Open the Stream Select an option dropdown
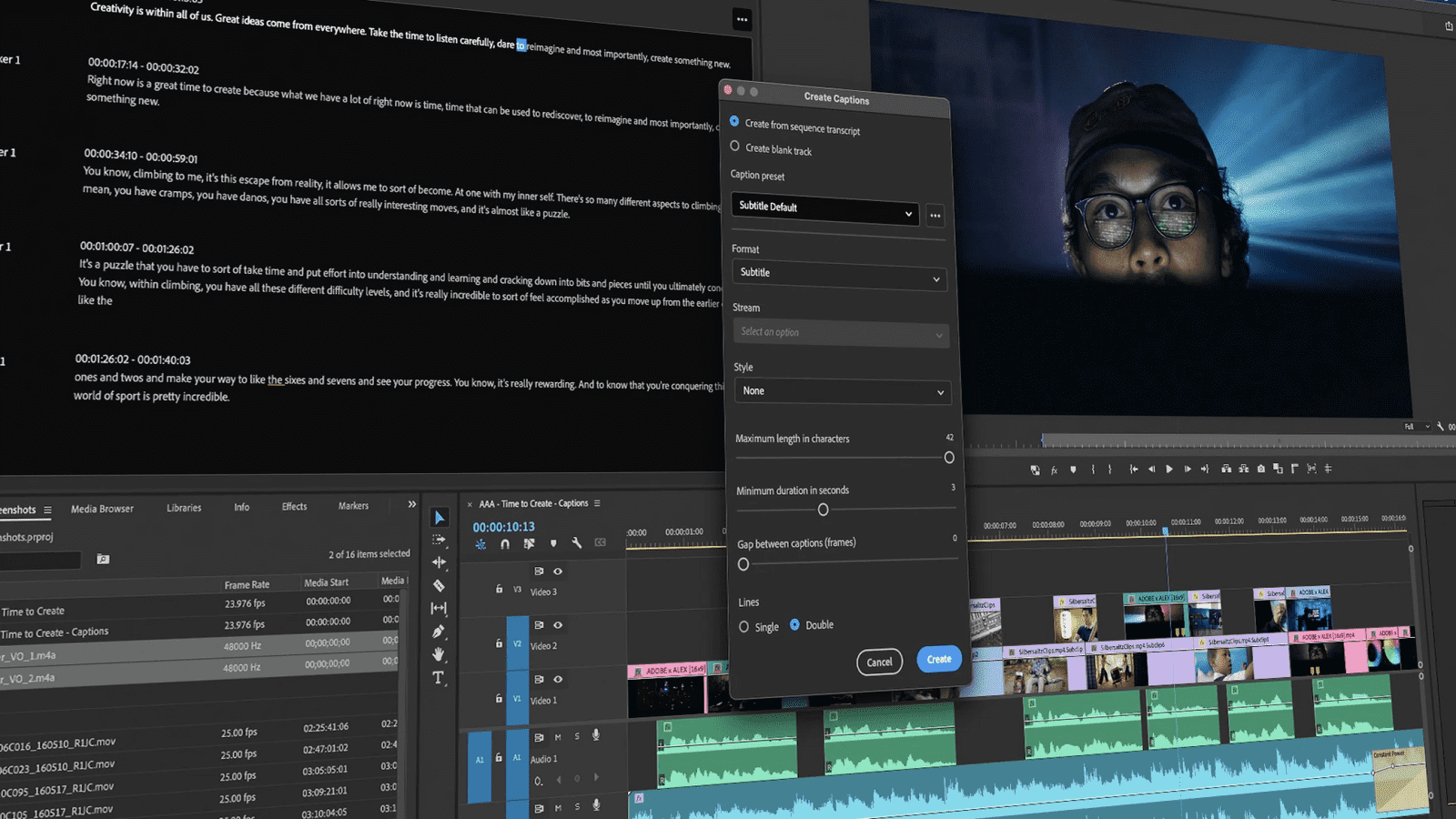 841,333
